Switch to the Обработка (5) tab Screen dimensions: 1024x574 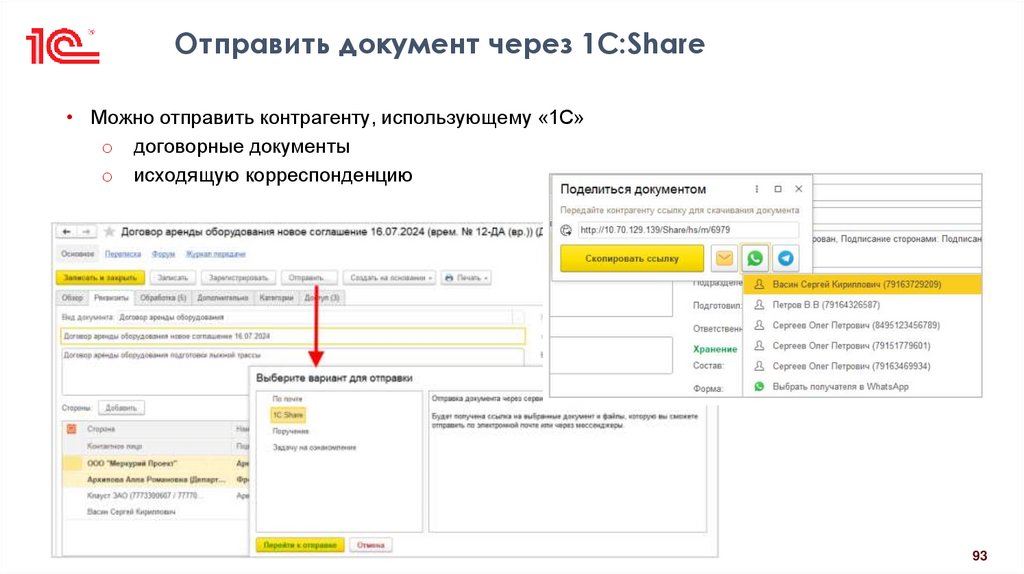coord(163,298)
